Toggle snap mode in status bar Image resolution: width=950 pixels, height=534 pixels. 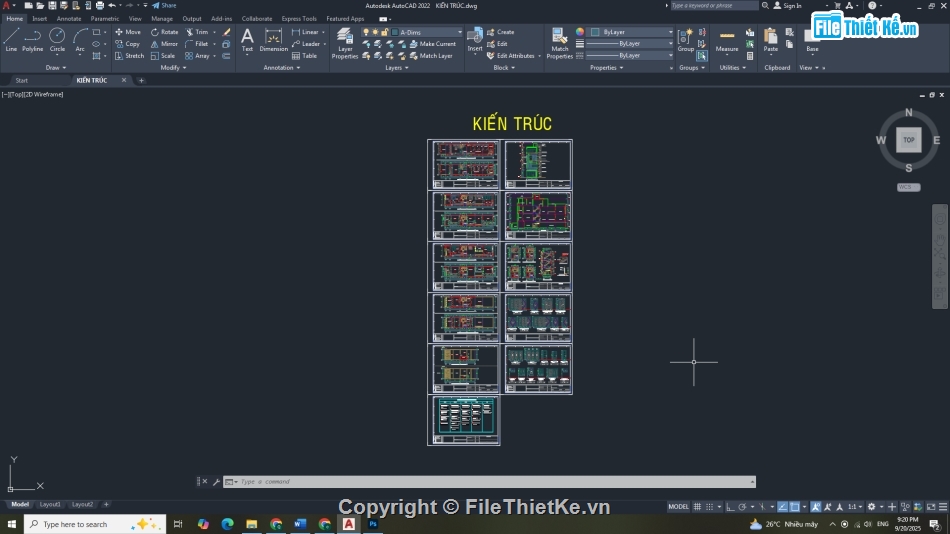point(709,507)
